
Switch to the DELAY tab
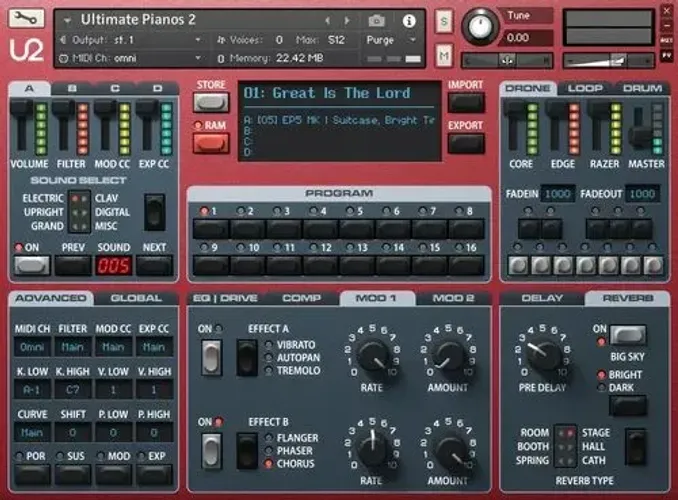tap(542, 298)
